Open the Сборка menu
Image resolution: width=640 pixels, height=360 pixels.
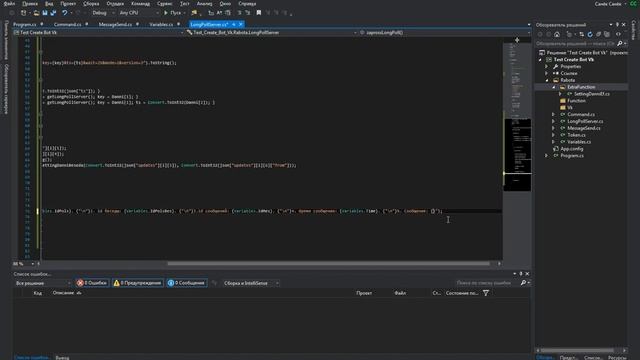(x=91, y=4)
